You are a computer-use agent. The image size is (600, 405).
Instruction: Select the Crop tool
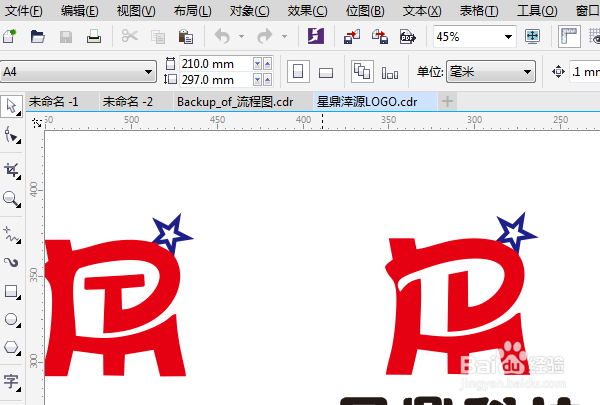[x=12, y=170]
